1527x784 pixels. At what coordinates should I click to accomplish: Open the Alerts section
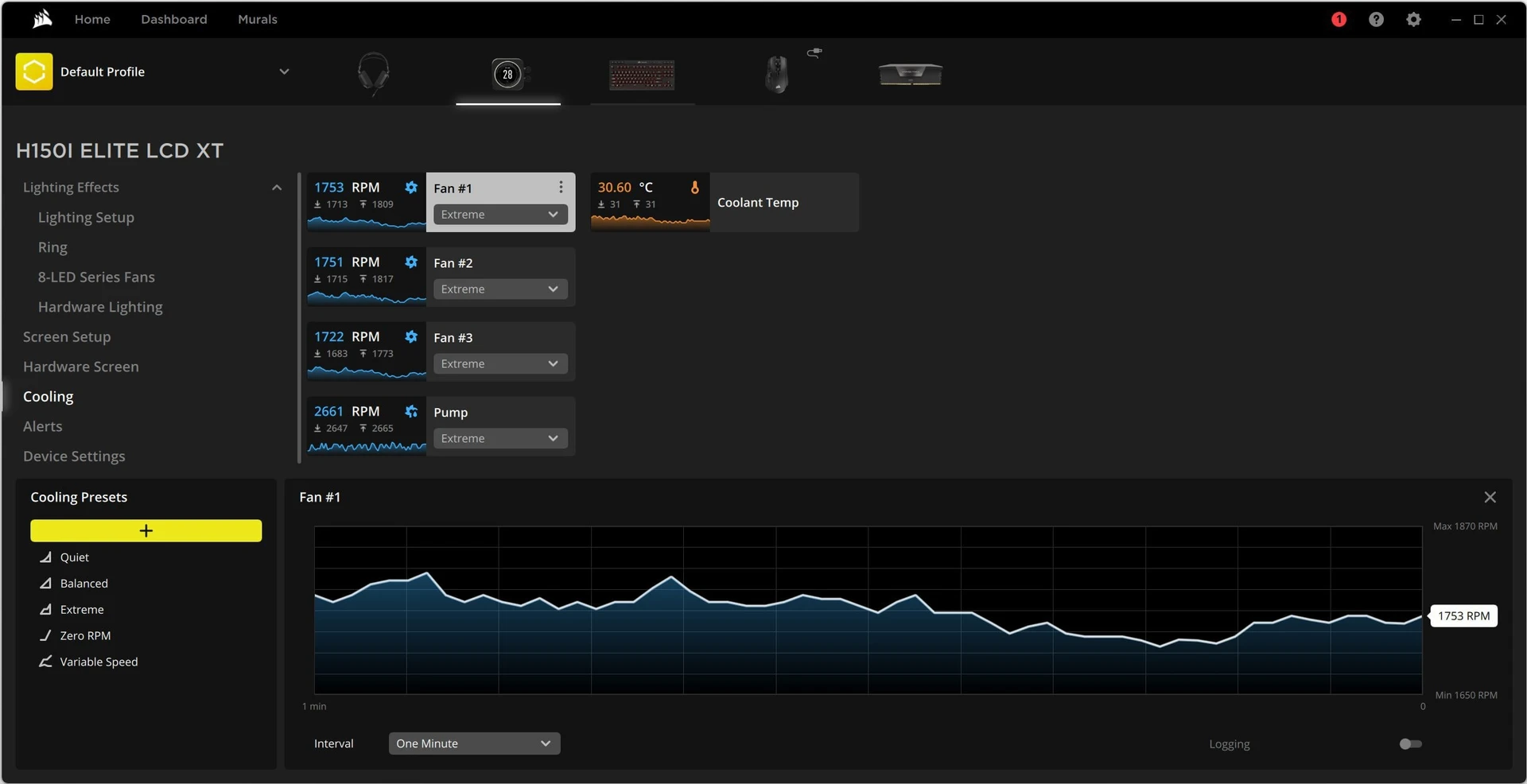tap(42, 426)
